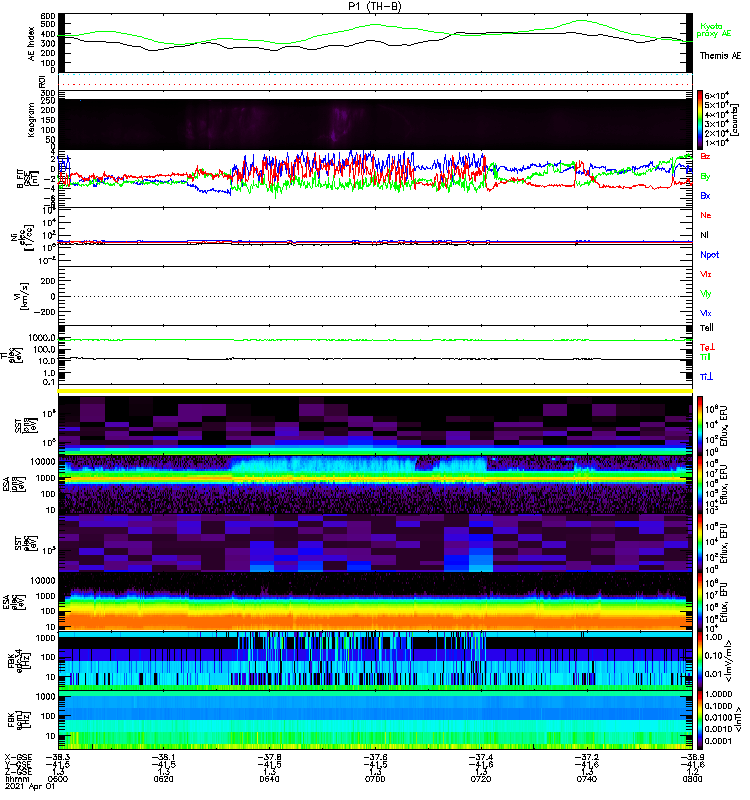750x800 pixels.
Task: Click the magnetic field B_FIT plot panel
Action: coord(375,179)
